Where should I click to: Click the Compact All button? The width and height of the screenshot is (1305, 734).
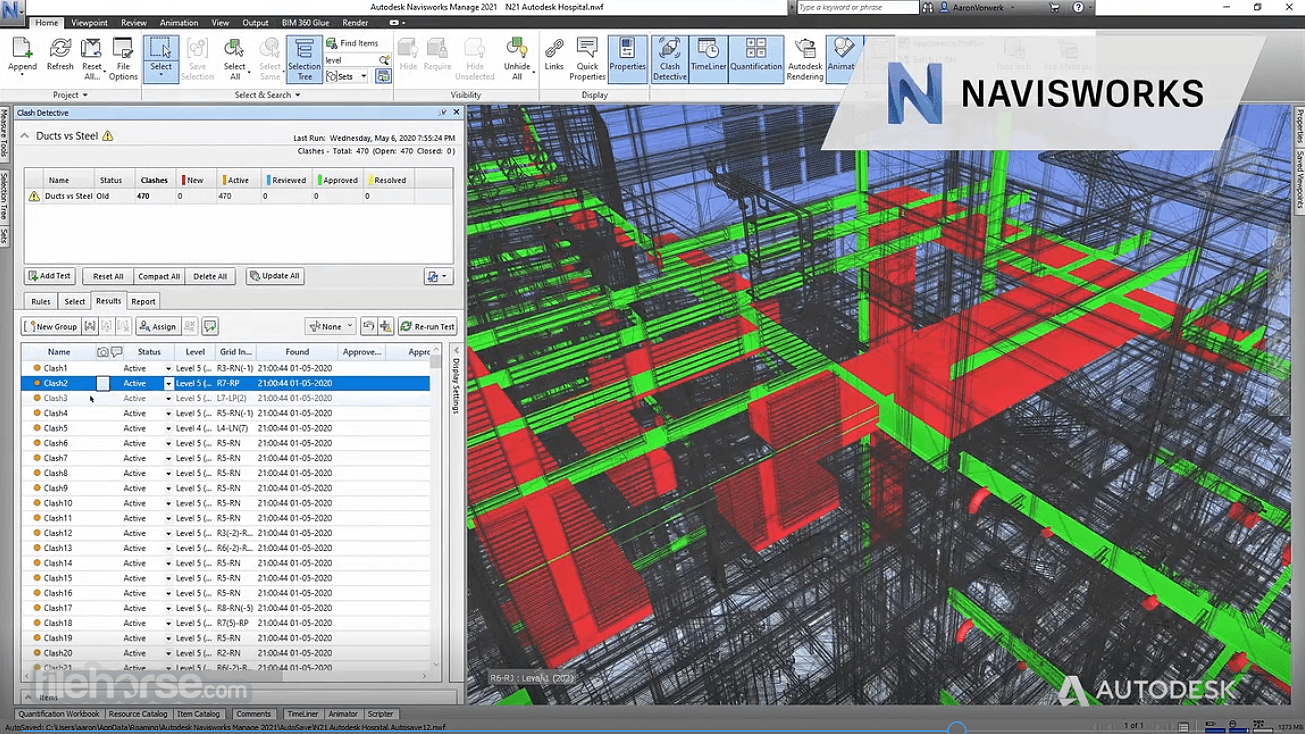click(159, 276)
